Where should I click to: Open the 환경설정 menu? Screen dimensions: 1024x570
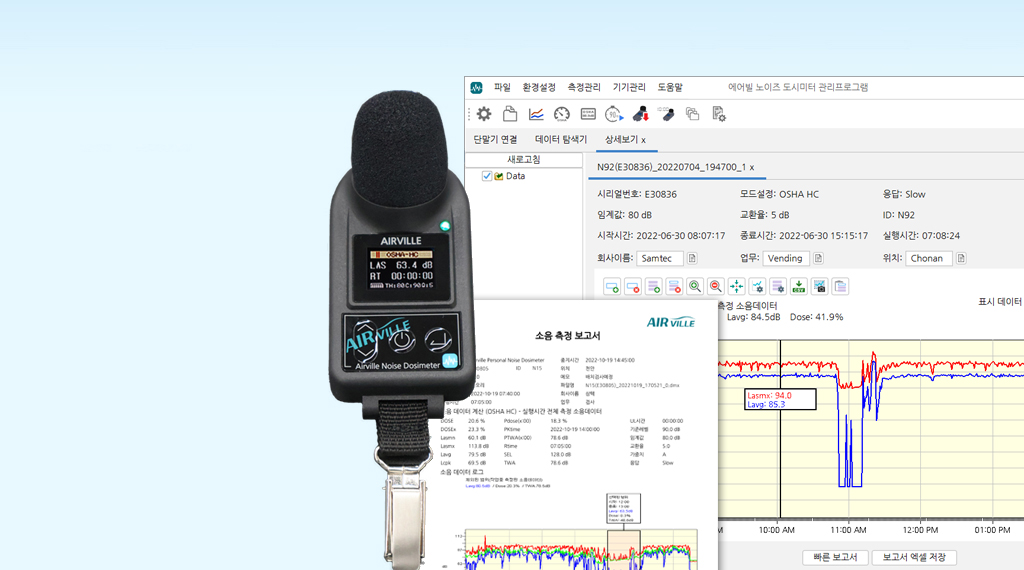[539, 87]
